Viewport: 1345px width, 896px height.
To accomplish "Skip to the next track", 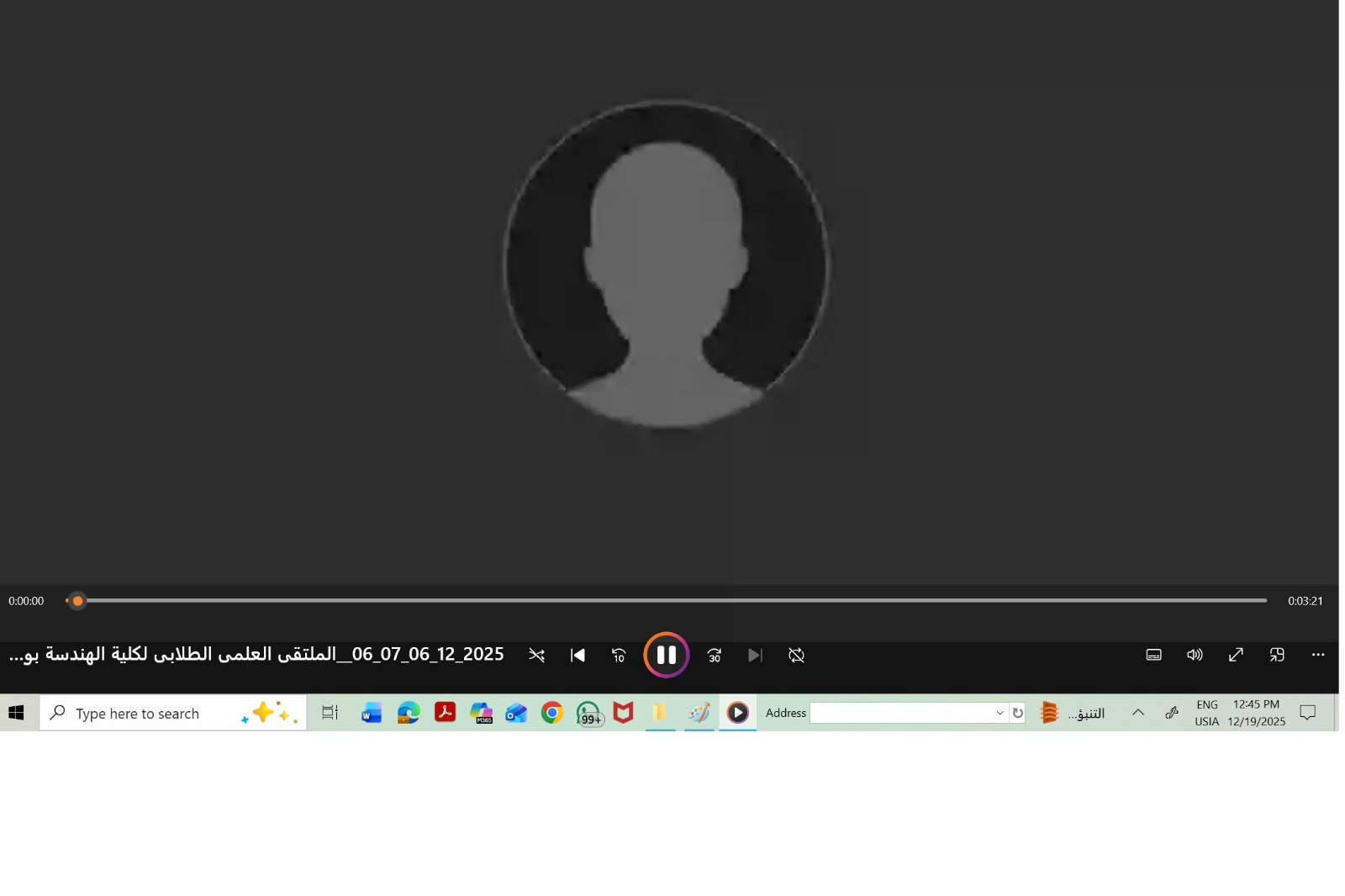I will pyautogui.click(x=755, y=655).
